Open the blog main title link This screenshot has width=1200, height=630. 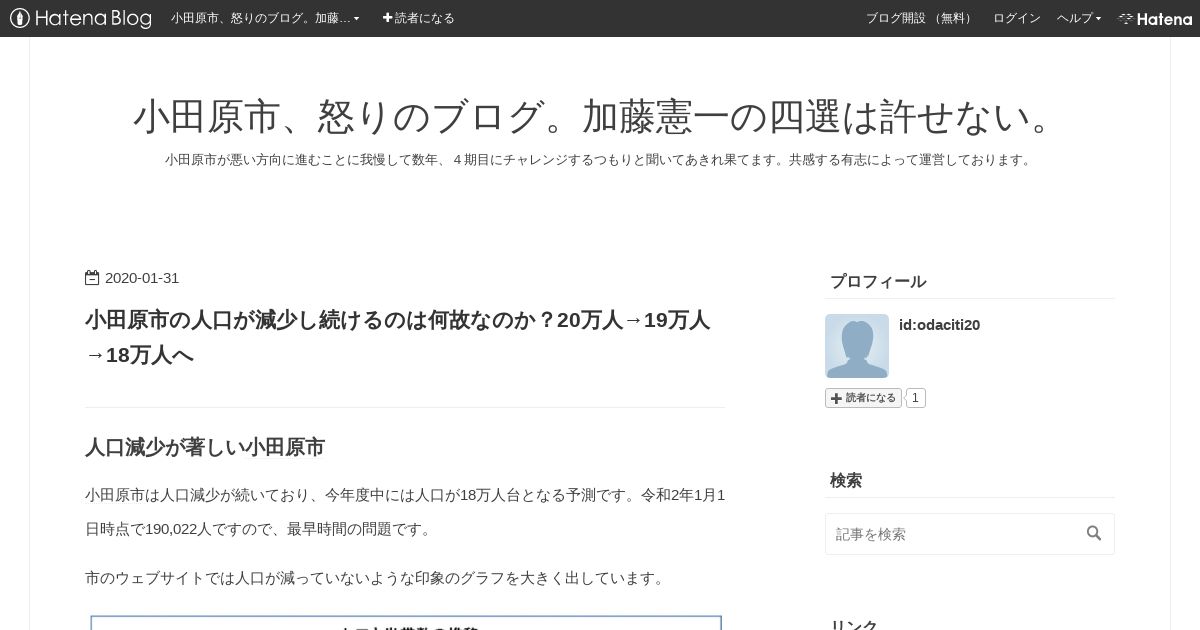click(599, 117)
